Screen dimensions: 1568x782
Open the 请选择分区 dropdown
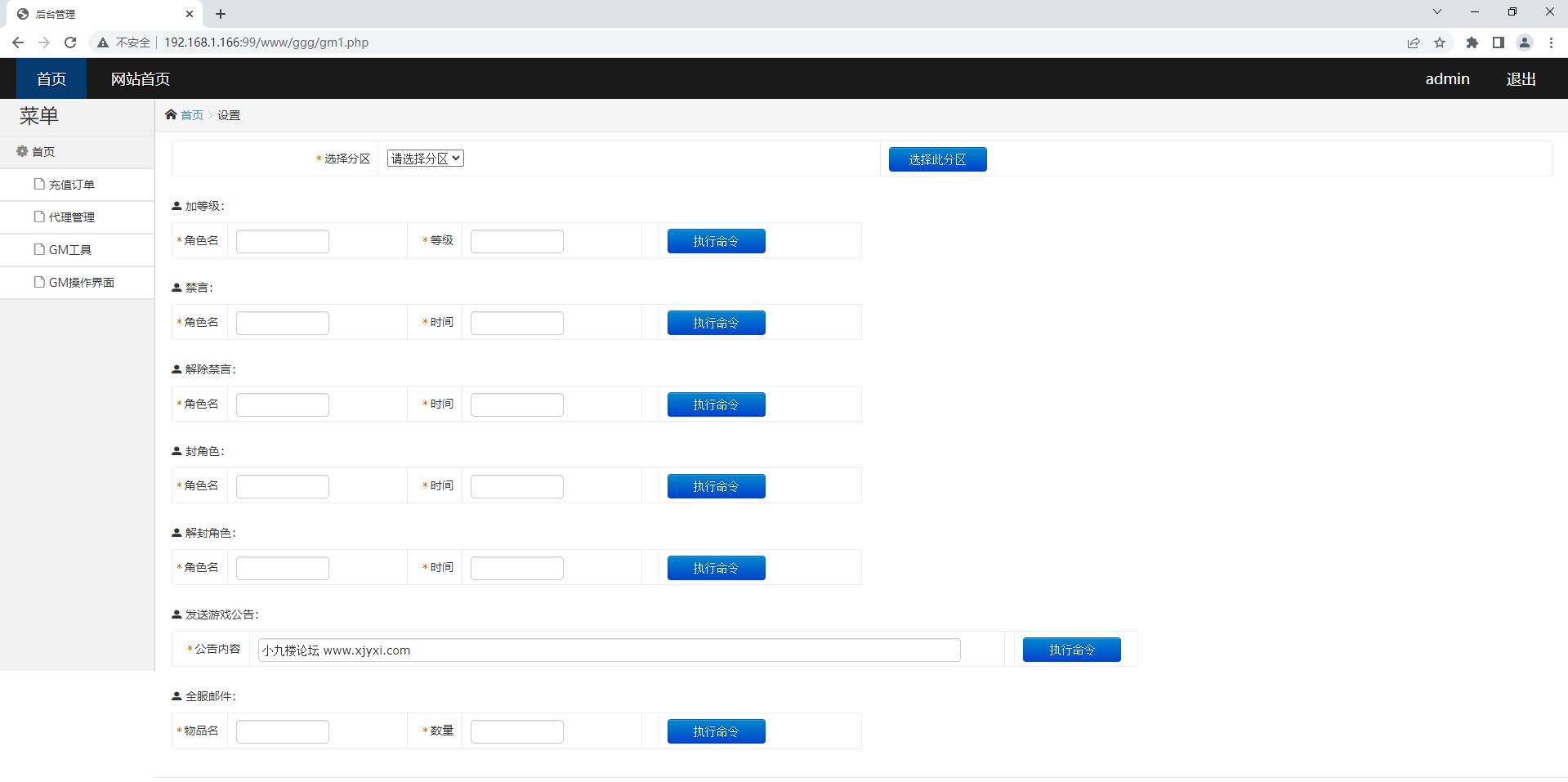click(425, 159)
